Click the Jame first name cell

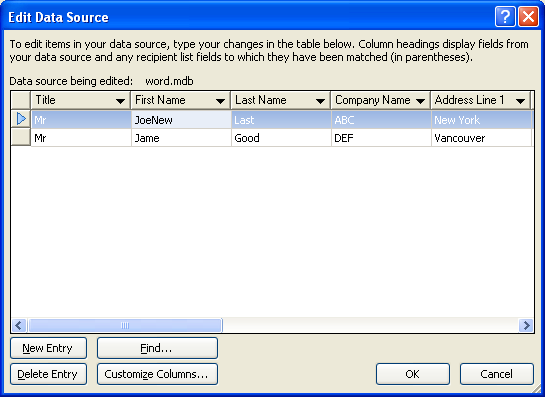pyautogui.click(x=181, y=138)
